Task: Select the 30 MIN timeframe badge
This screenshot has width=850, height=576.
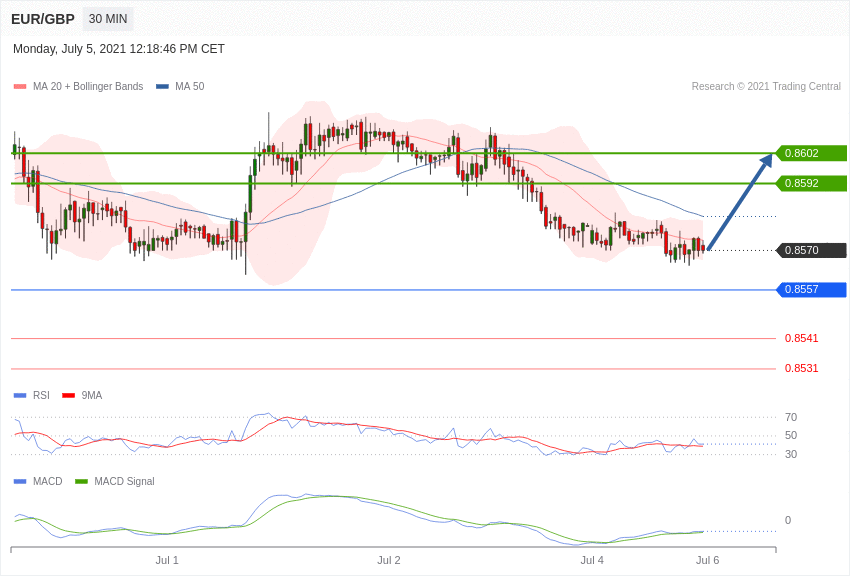Action: (108, 19)
